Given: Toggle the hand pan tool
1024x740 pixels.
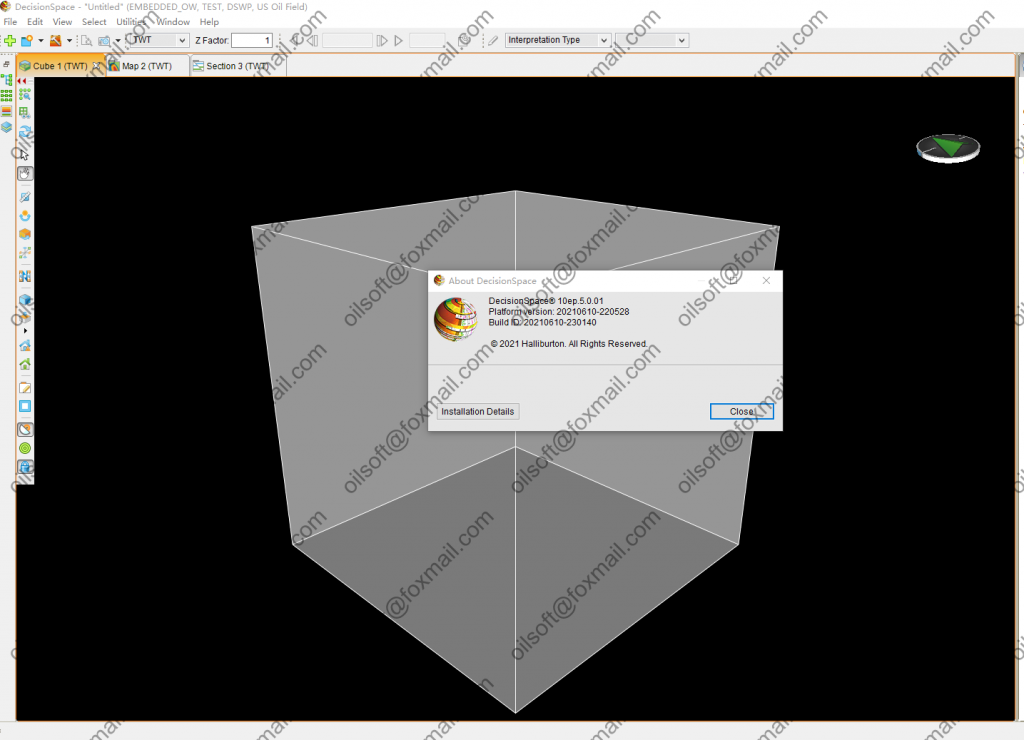Looking at the screenshot, I should tap(25, 174).
